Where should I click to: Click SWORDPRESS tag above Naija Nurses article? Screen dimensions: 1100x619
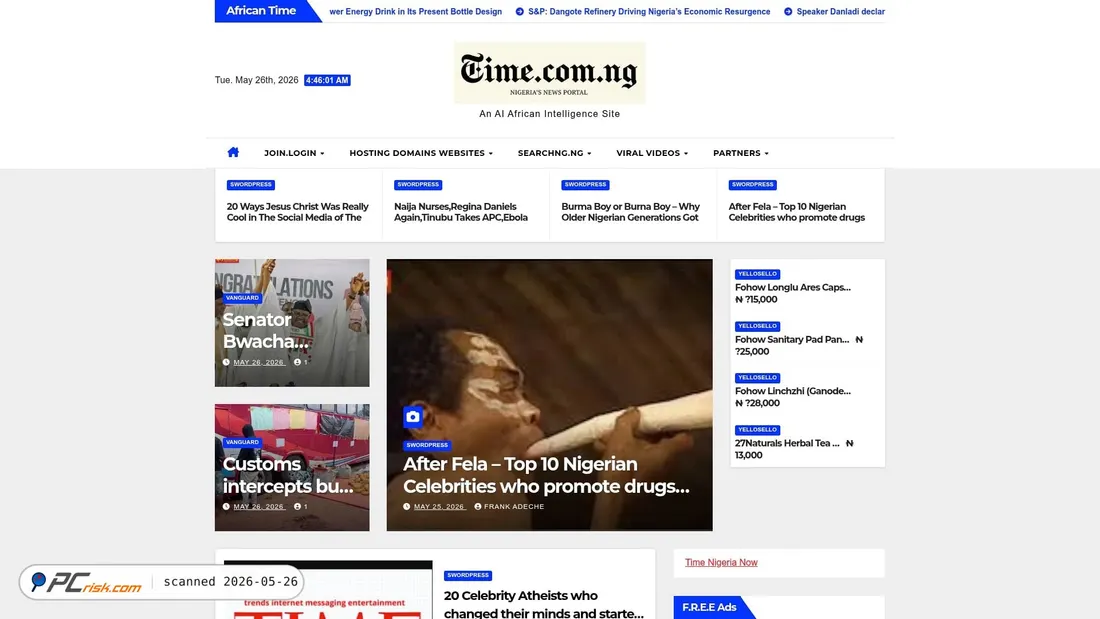[418, 185]
